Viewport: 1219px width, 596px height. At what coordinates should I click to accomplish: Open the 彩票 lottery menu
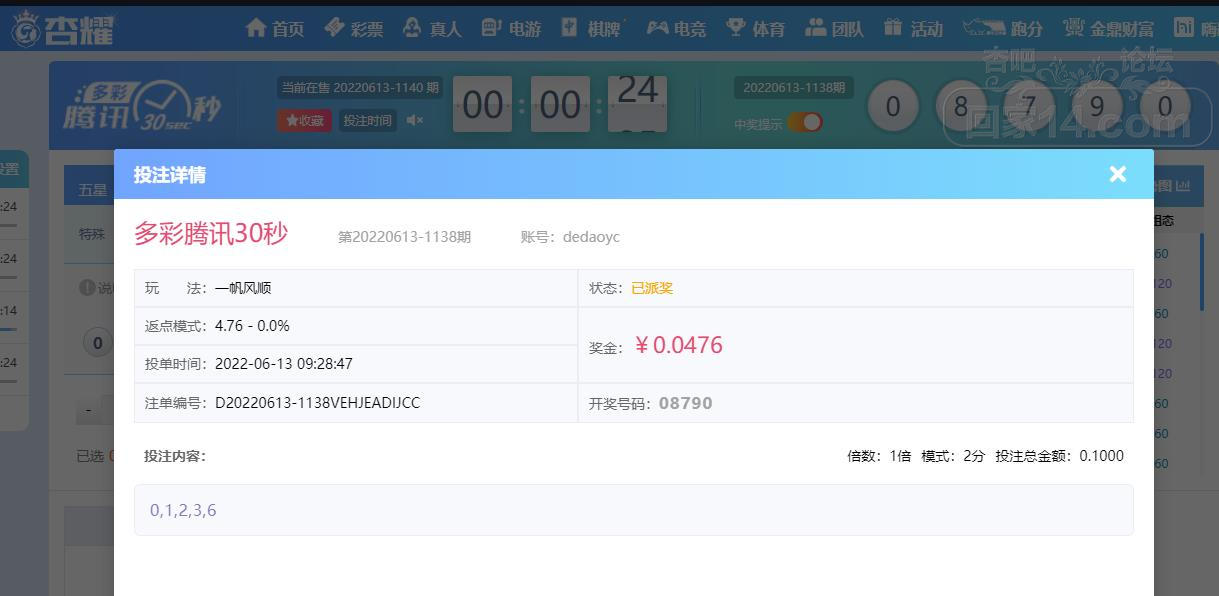354,28
